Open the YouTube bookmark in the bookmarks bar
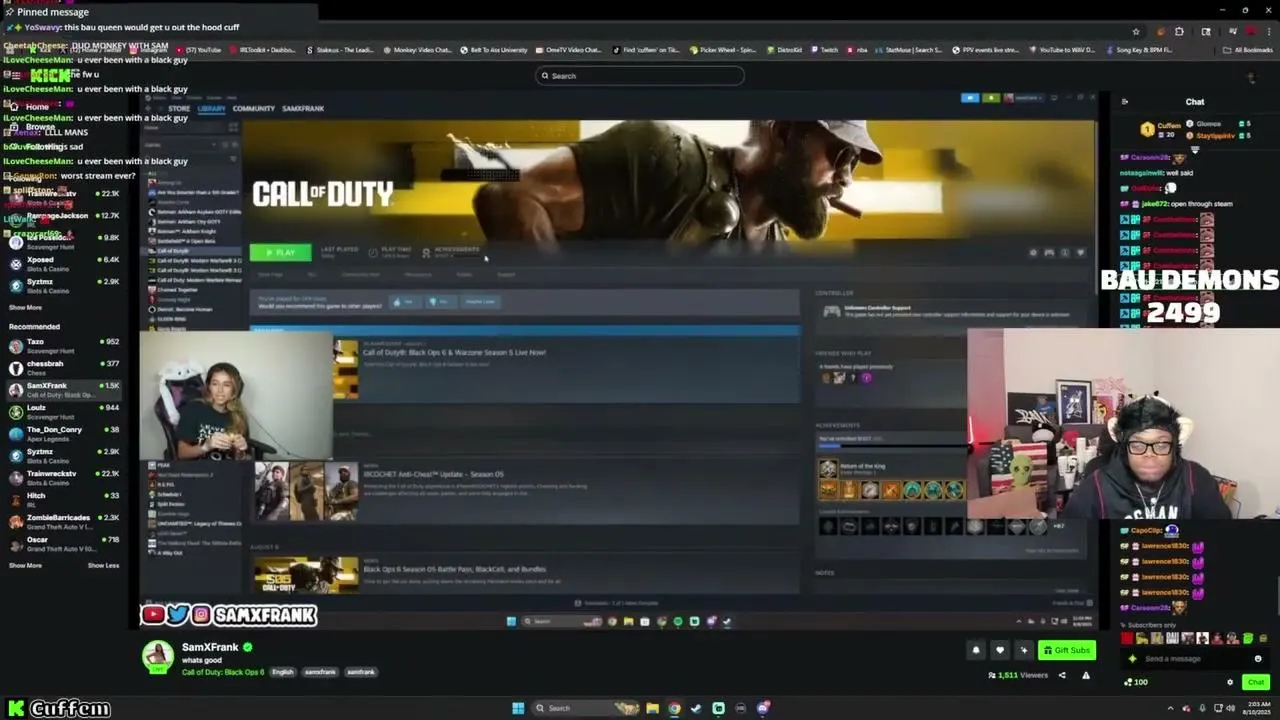Image resolution: width=1280 pixels, height=720 pixels. (x=199, y=50)
